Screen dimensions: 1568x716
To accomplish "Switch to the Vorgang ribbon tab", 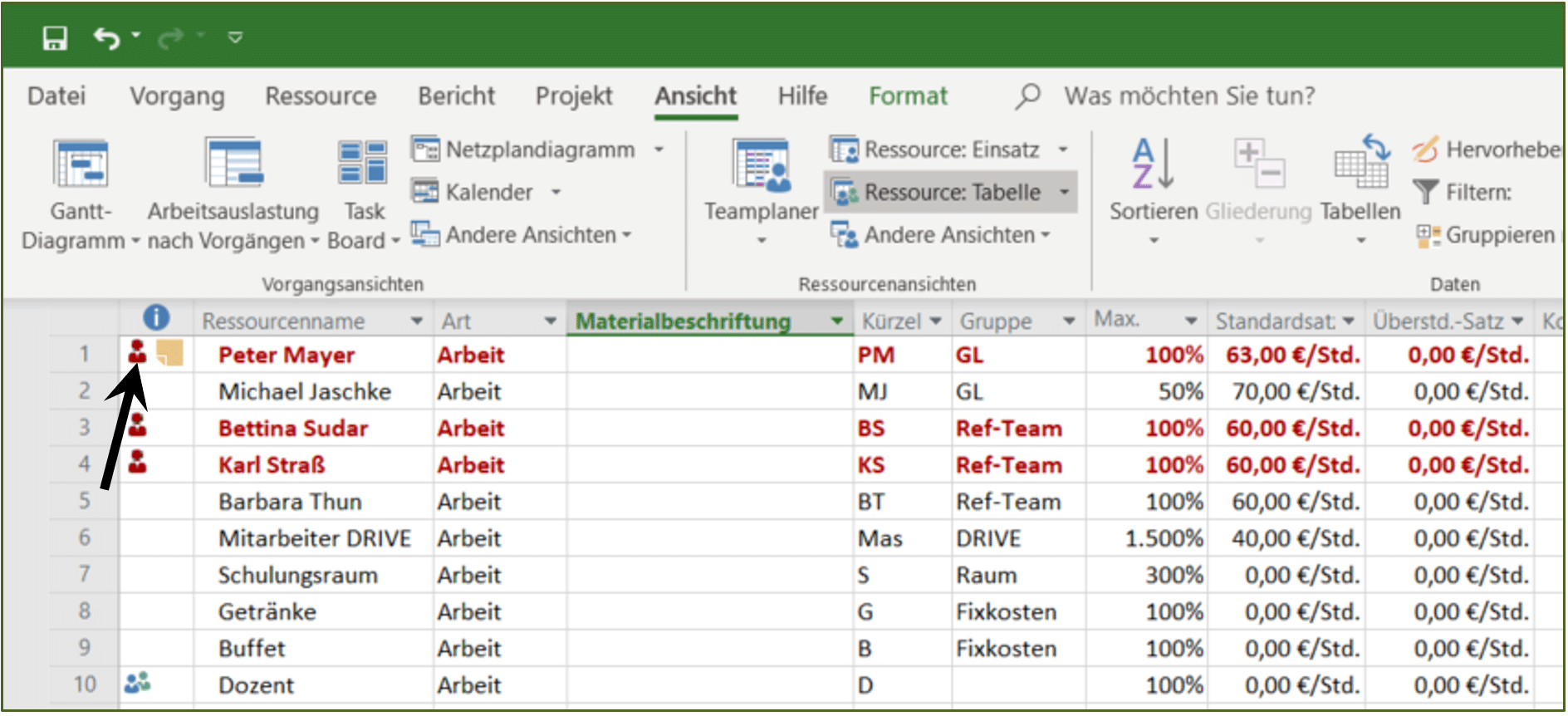I will pyautogui.click(x=177, y=96).
